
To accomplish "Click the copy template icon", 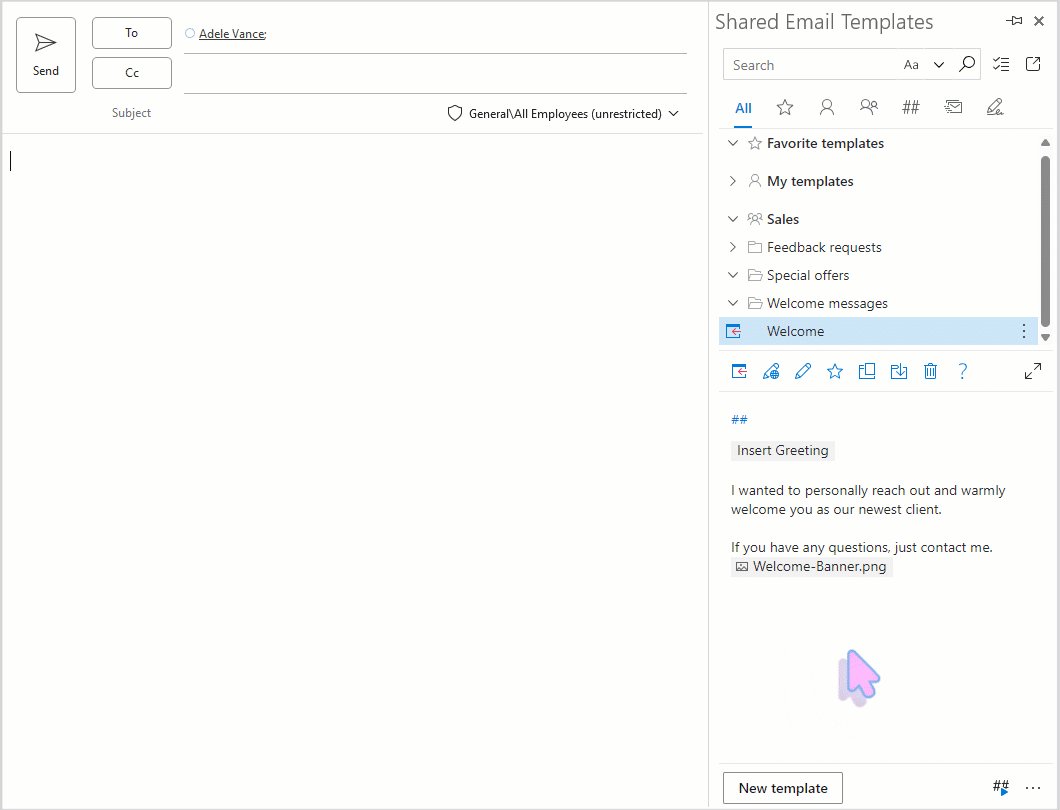I will pos(867,371).
